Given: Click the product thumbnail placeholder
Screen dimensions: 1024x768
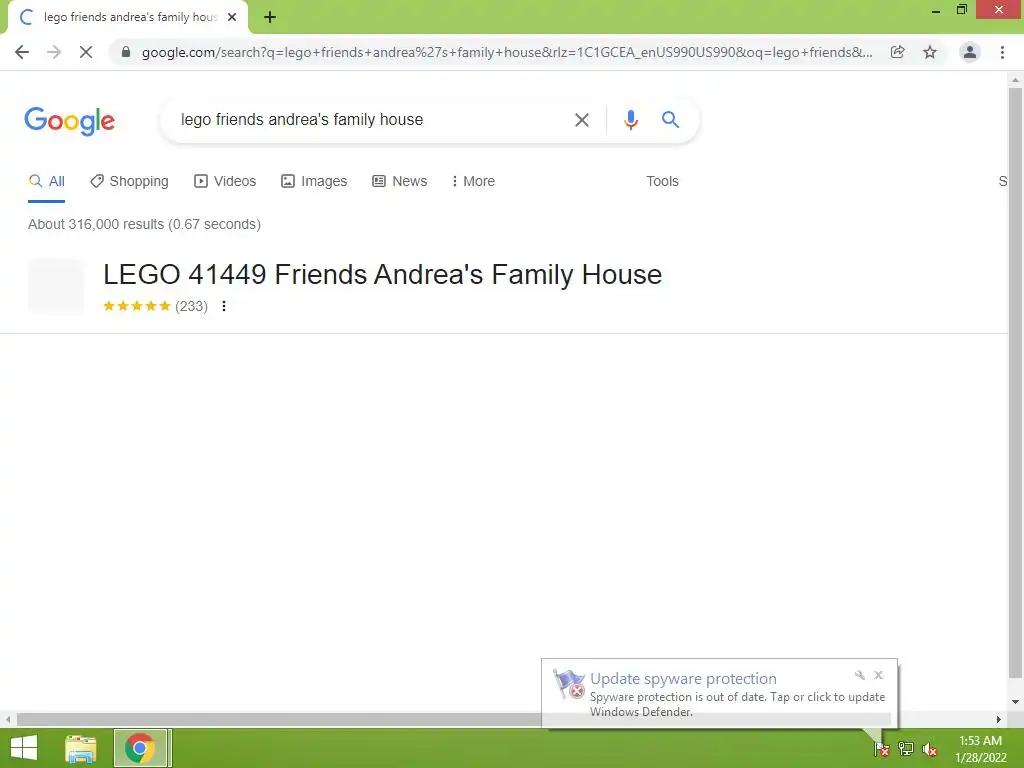Looking at the screenshot, I should 56,287.
